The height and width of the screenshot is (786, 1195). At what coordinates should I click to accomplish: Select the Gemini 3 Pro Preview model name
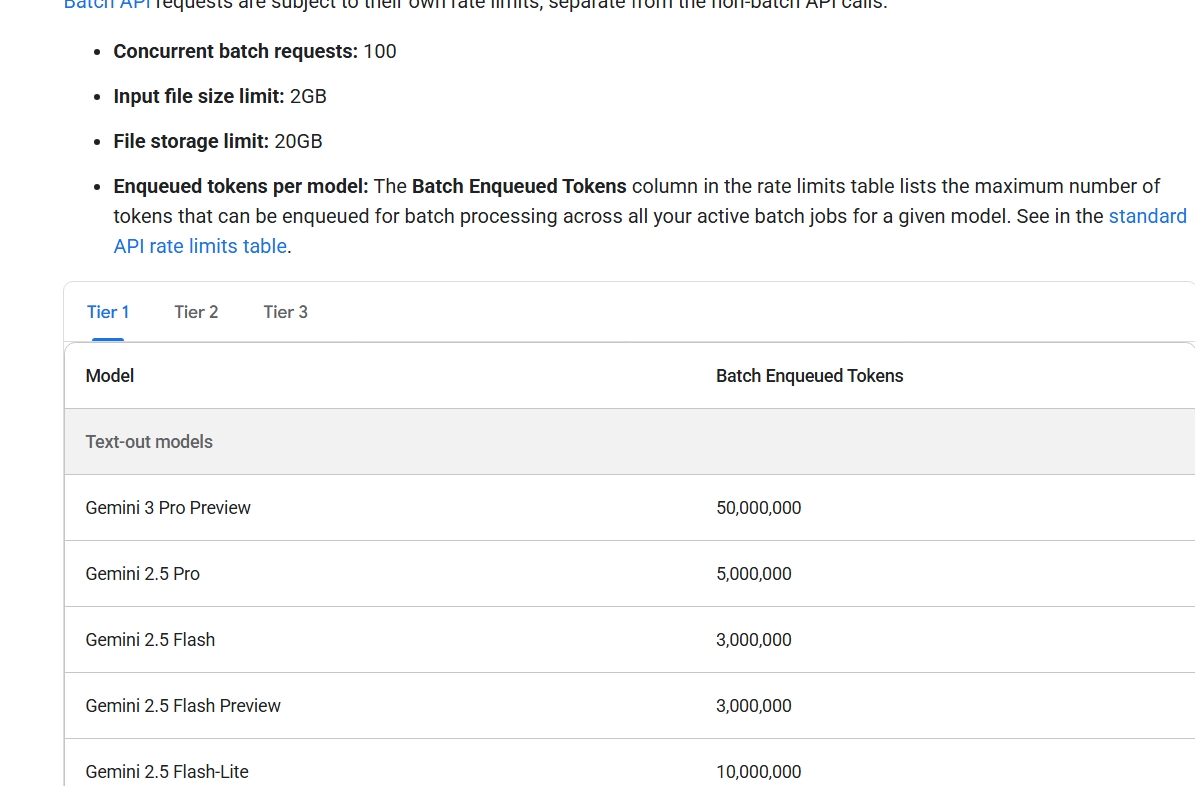(x=168, y=508)
